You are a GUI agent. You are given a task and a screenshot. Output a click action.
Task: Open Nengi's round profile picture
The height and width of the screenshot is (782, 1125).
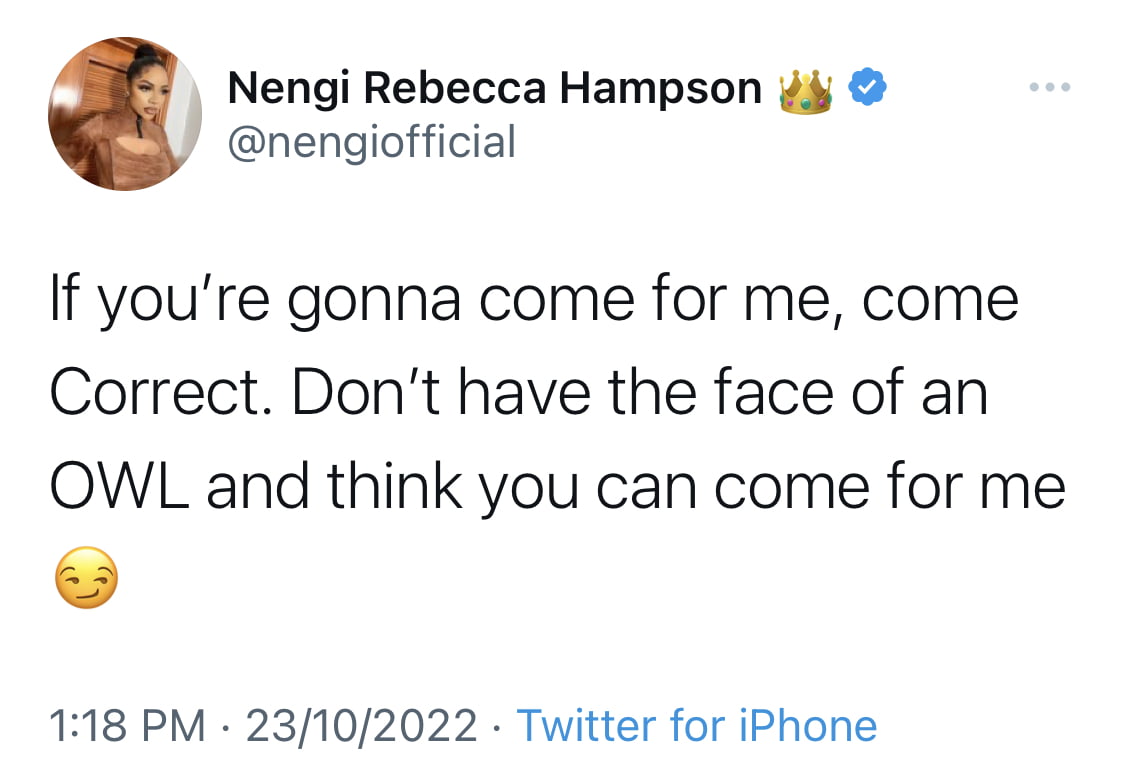pyautogui.click(x=125, y=113)
